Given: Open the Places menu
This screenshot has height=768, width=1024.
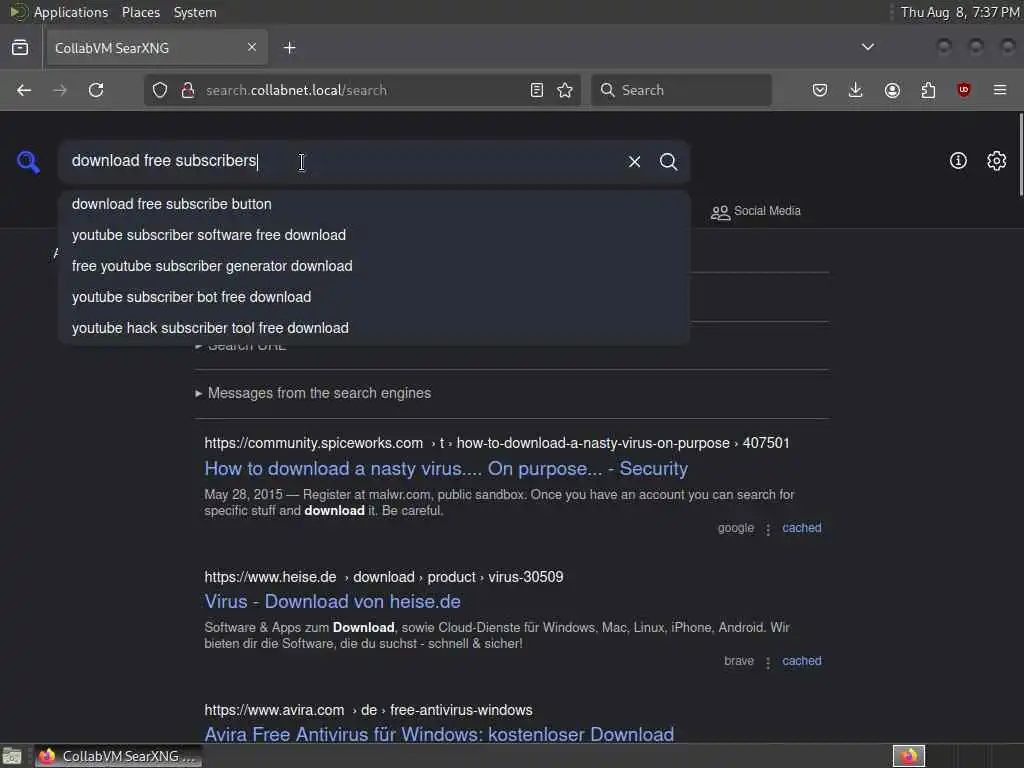Looking at the screenshot, I should click(x=140, y=12).
